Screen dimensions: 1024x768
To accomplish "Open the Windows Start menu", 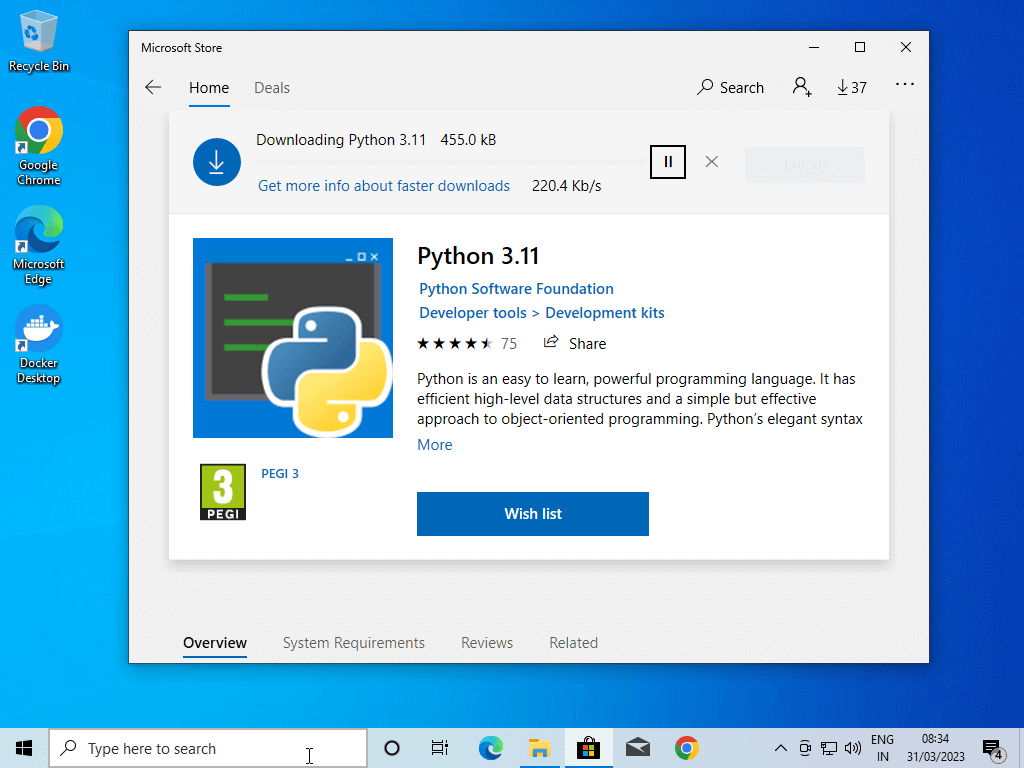I will [24, 748].
